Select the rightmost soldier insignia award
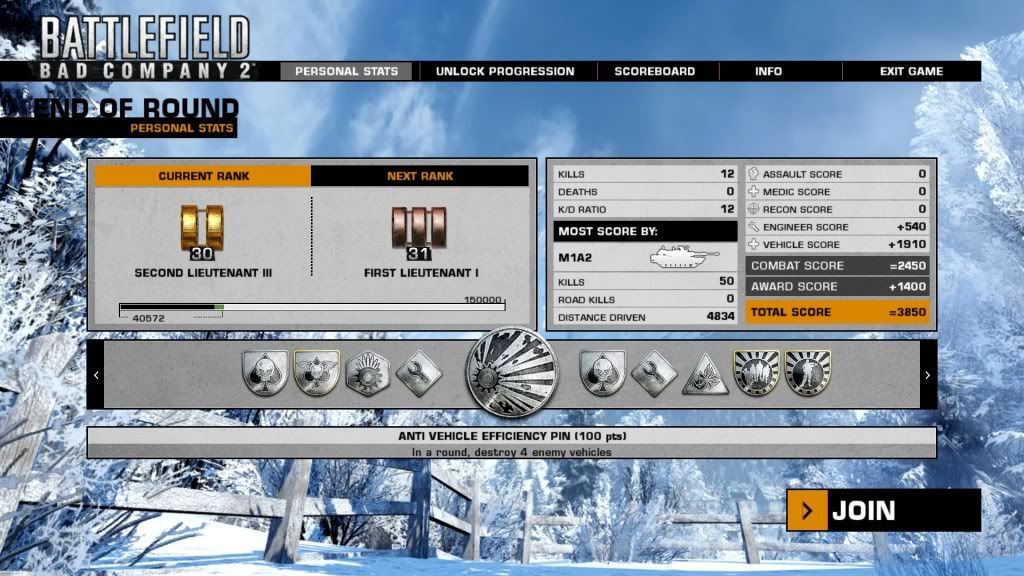 (807, 373)
